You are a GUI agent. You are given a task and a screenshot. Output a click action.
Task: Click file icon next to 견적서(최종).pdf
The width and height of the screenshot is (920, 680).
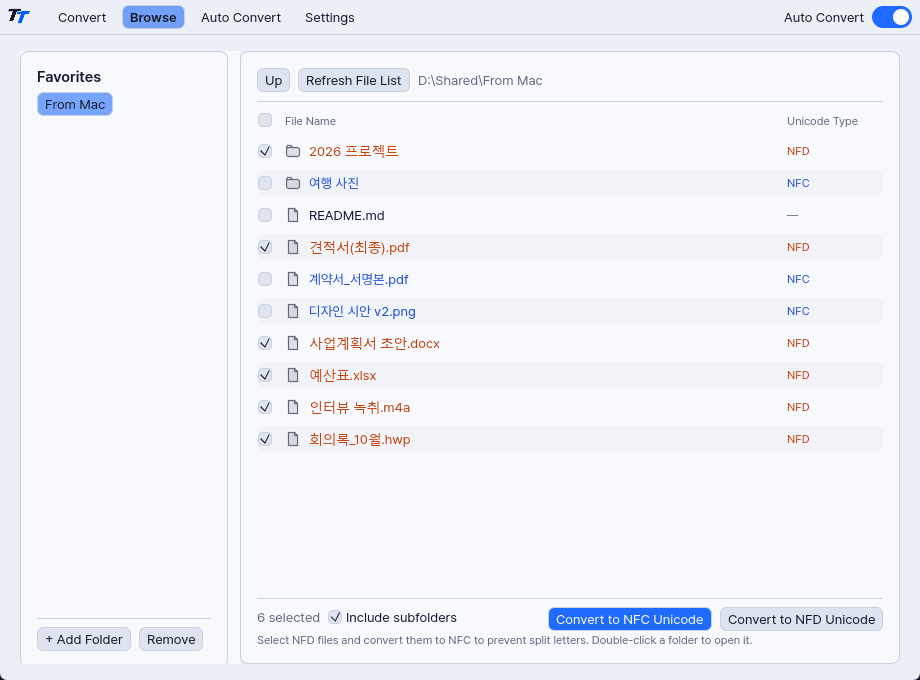pyautogui.click(x=293, y=247)
